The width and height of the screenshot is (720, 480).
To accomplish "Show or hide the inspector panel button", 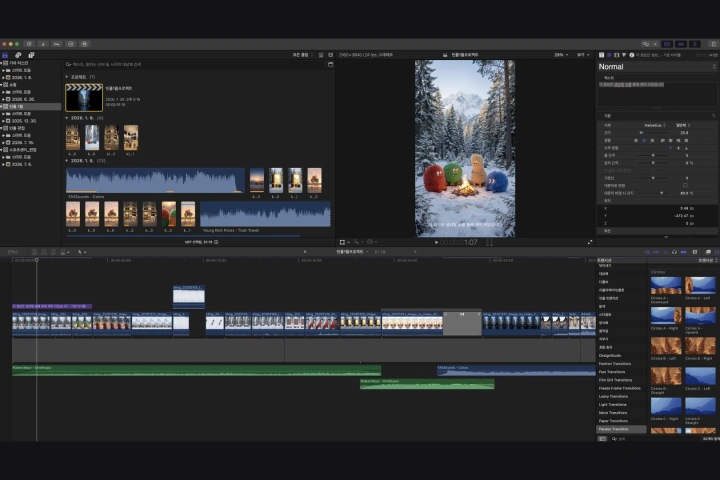I will (695, 44).
